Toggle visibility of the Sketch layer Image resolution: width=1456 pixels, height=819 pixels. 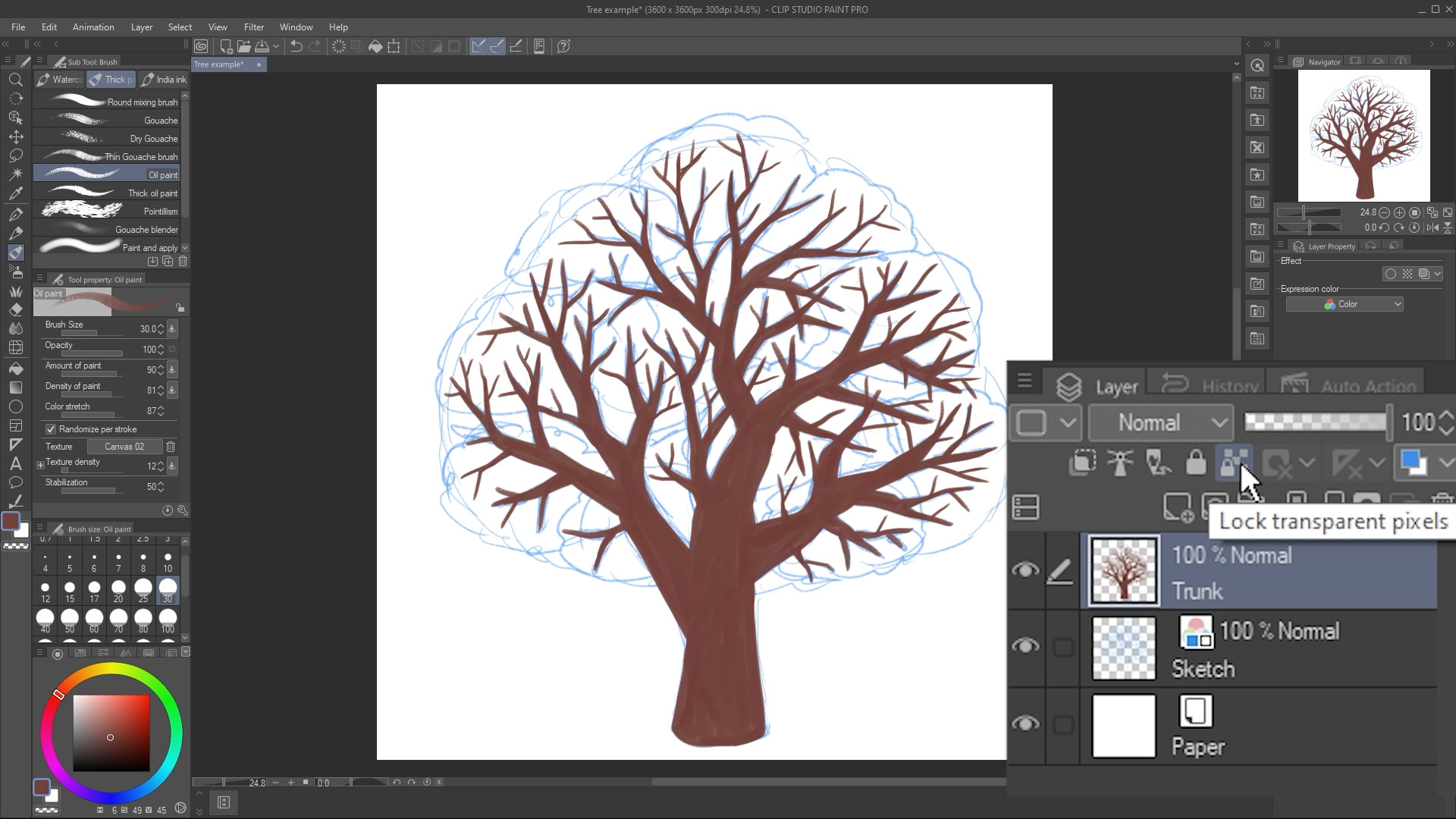pos(1025,645)
